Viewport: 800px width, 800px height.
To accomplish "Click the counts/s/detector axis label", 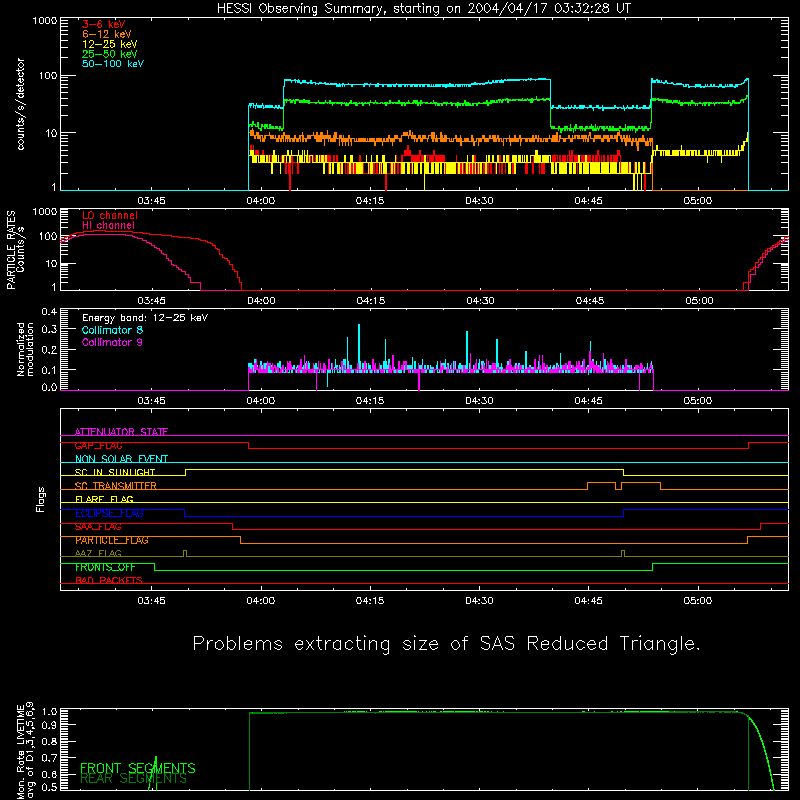I will point(21,104).
